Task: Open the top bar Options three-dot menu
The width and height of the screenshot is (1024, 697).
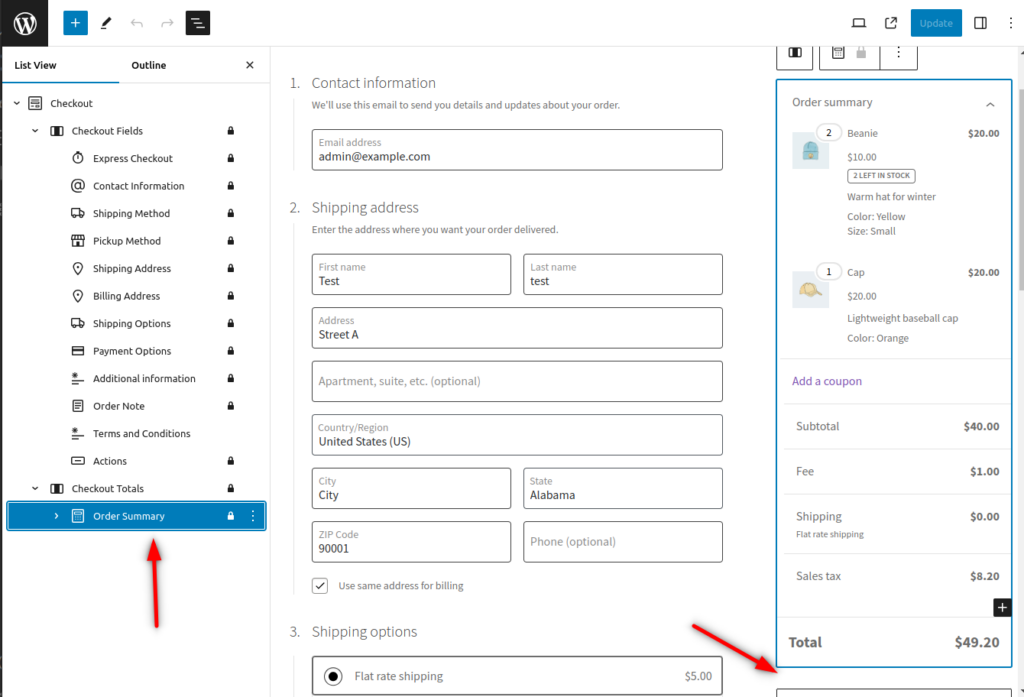Action: (1010, 23)
